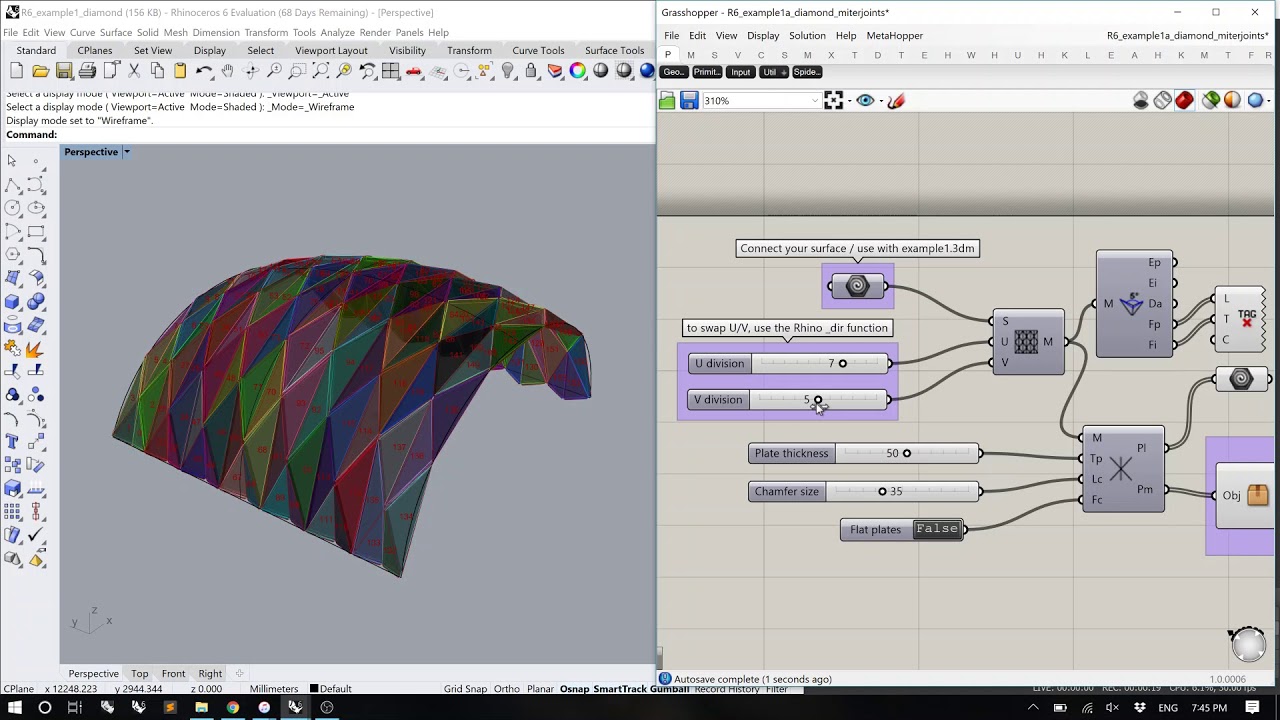Switch to the Top viewport tab

139,673
